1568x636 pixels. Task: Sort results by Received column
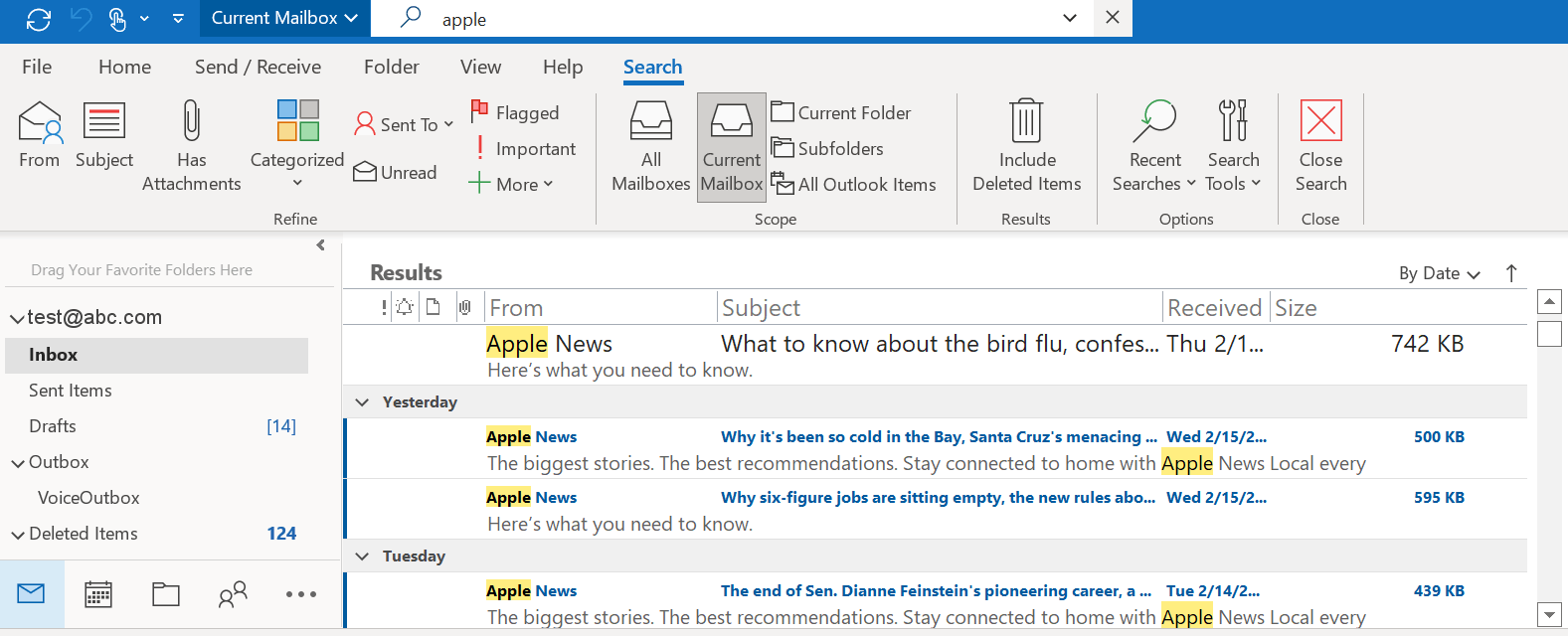1216,308
